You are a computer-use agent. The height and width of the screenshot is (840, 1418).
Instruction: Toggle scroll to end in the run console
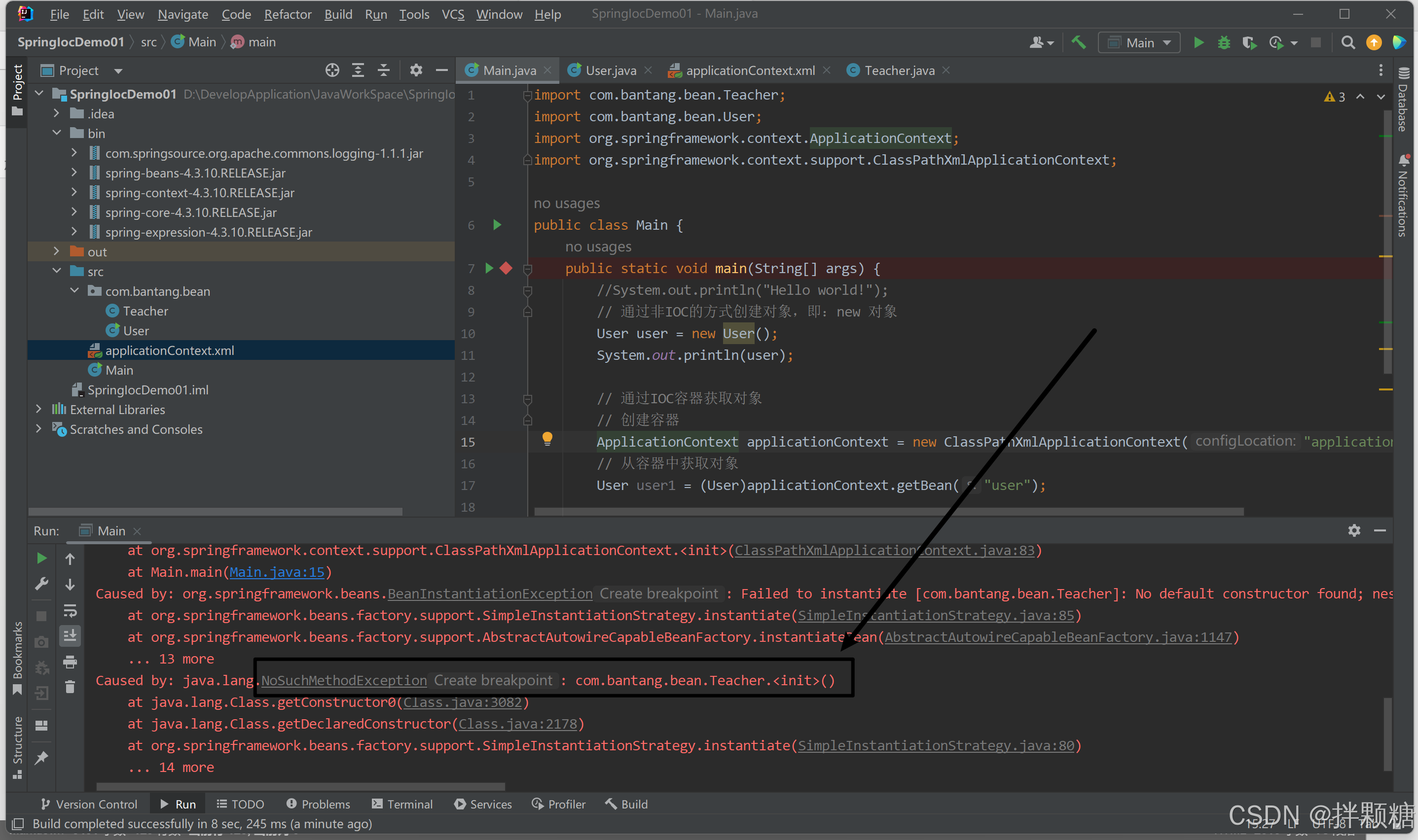tap(70, 635)
